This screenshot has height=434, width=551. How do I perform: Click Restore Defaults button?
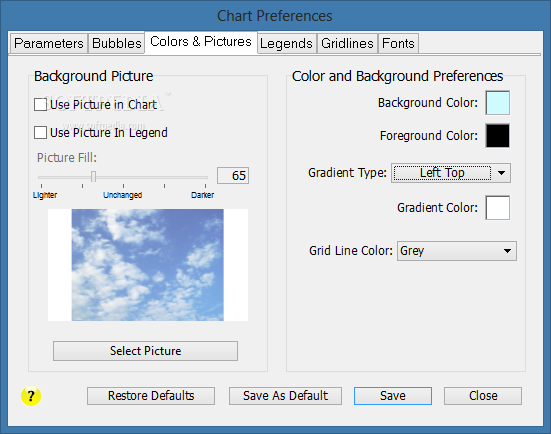pos(151,396)
